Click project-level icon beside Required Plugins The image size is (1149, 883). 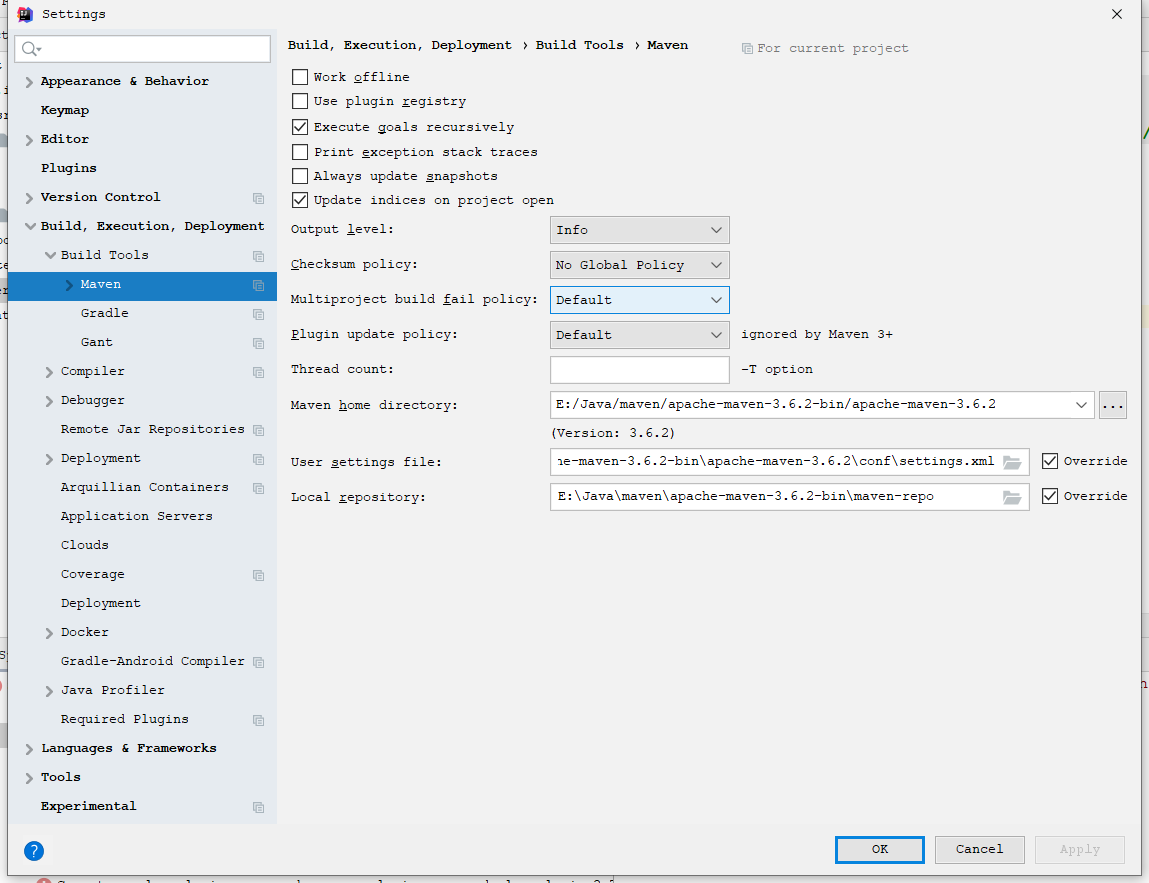pos(259,720)
